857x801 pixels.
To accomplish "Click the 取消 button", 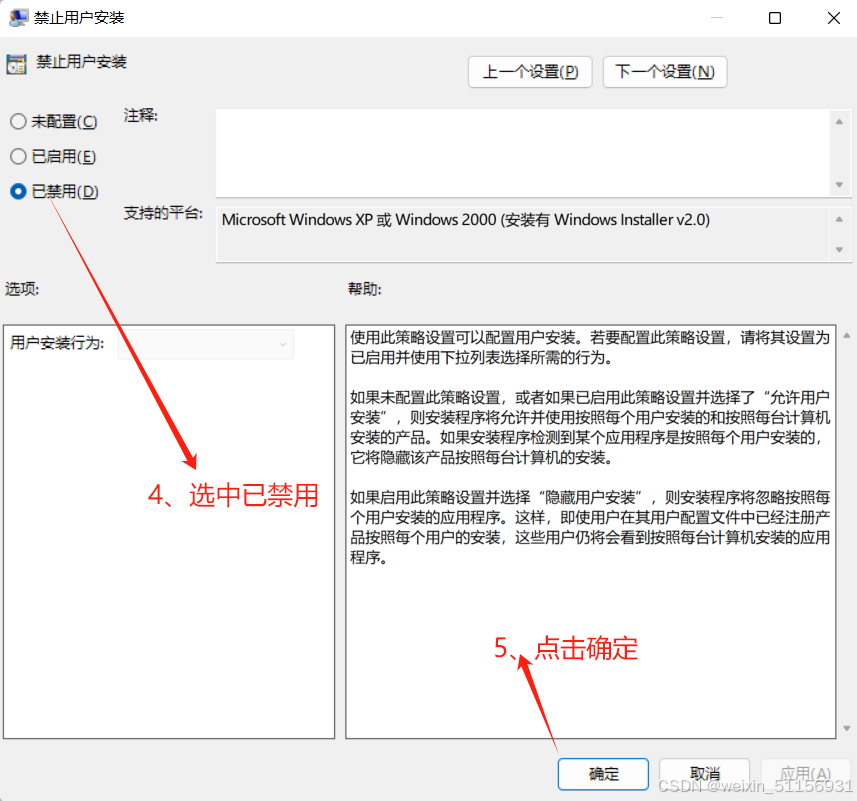I will pos(704,774).
